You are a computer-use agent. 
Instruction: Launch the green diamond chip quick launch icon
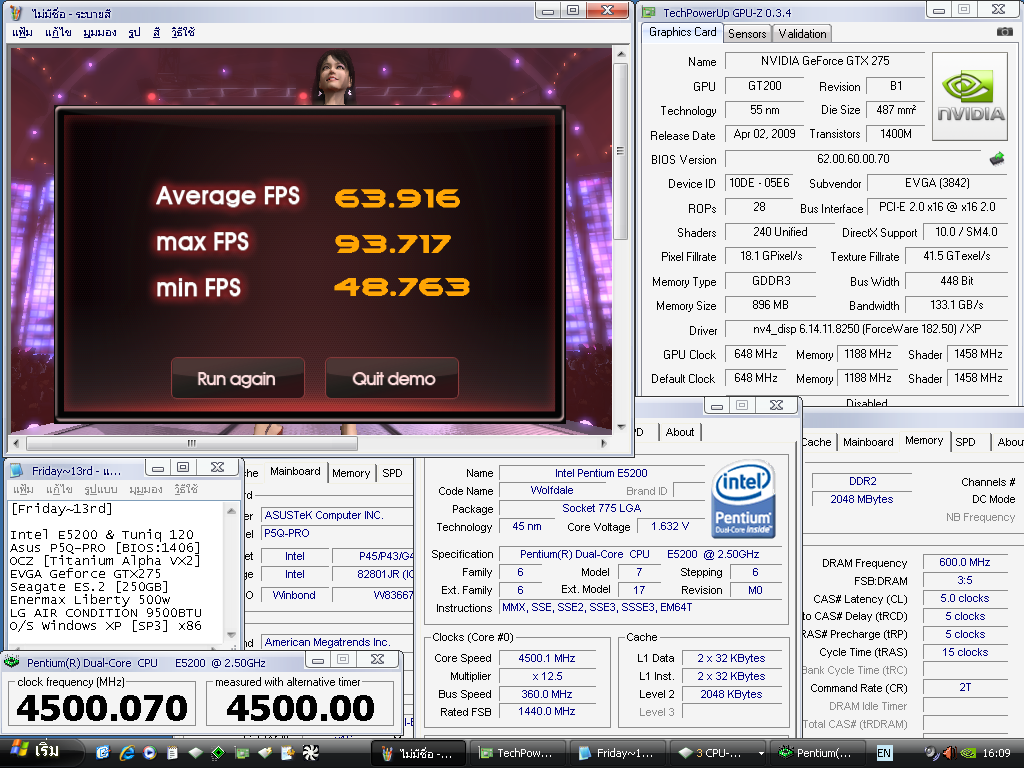click(x=218, y=753)
